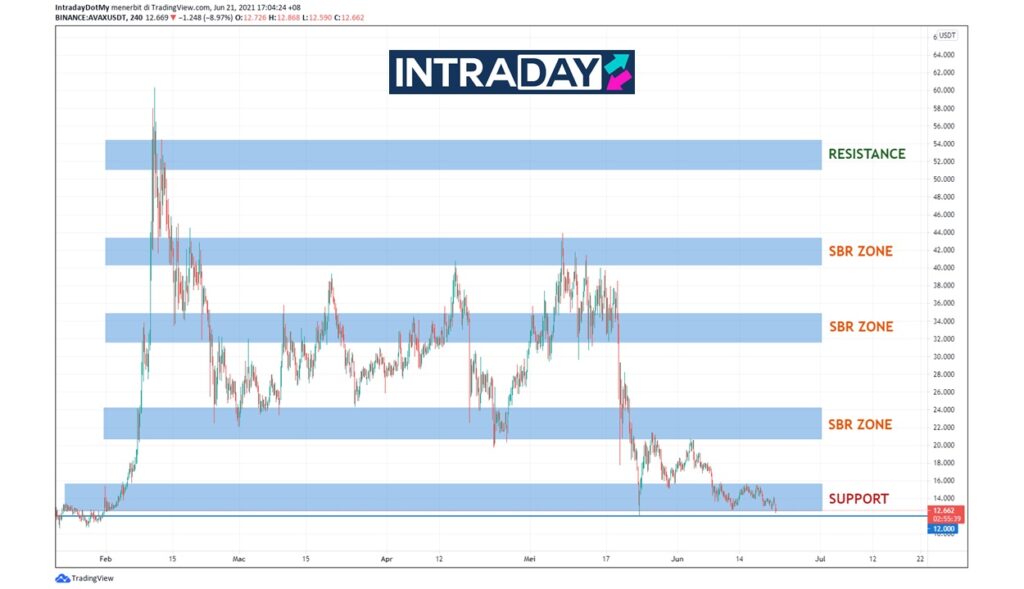Click the red 12.662 current price tag

pyautogui.click(x=944, y=510)
